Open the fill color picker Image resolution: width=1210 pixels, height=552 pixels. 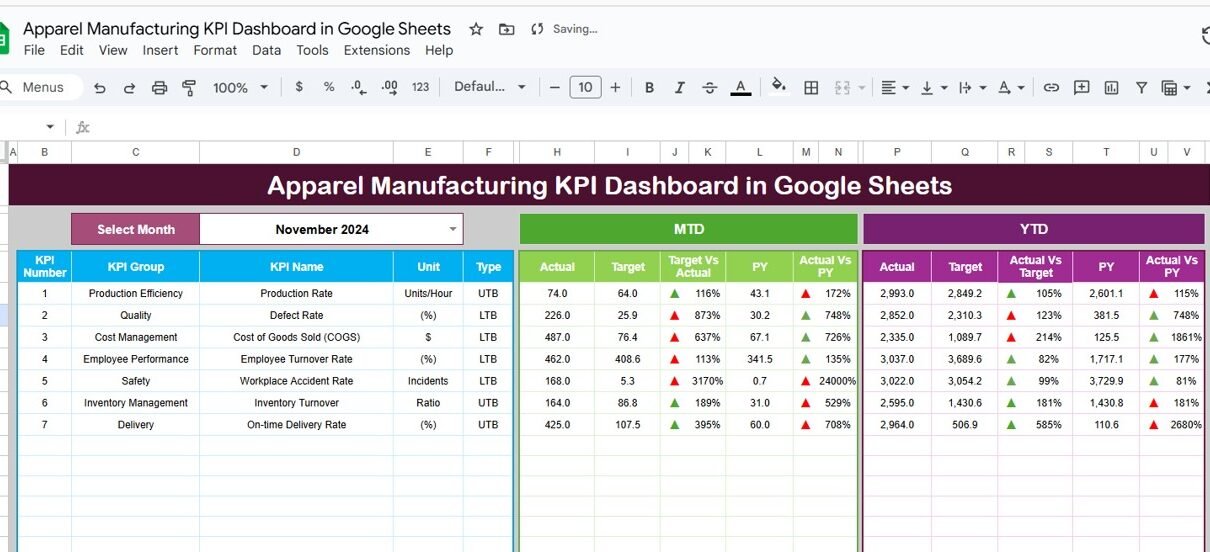(x=779, y=87)
